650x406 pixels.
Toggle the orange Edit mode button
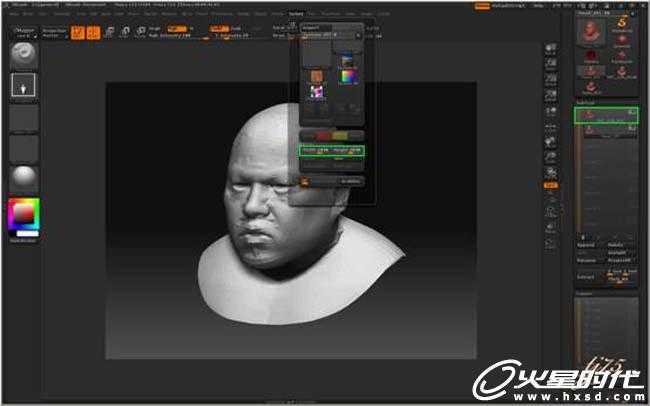click(x=78, y=33)
